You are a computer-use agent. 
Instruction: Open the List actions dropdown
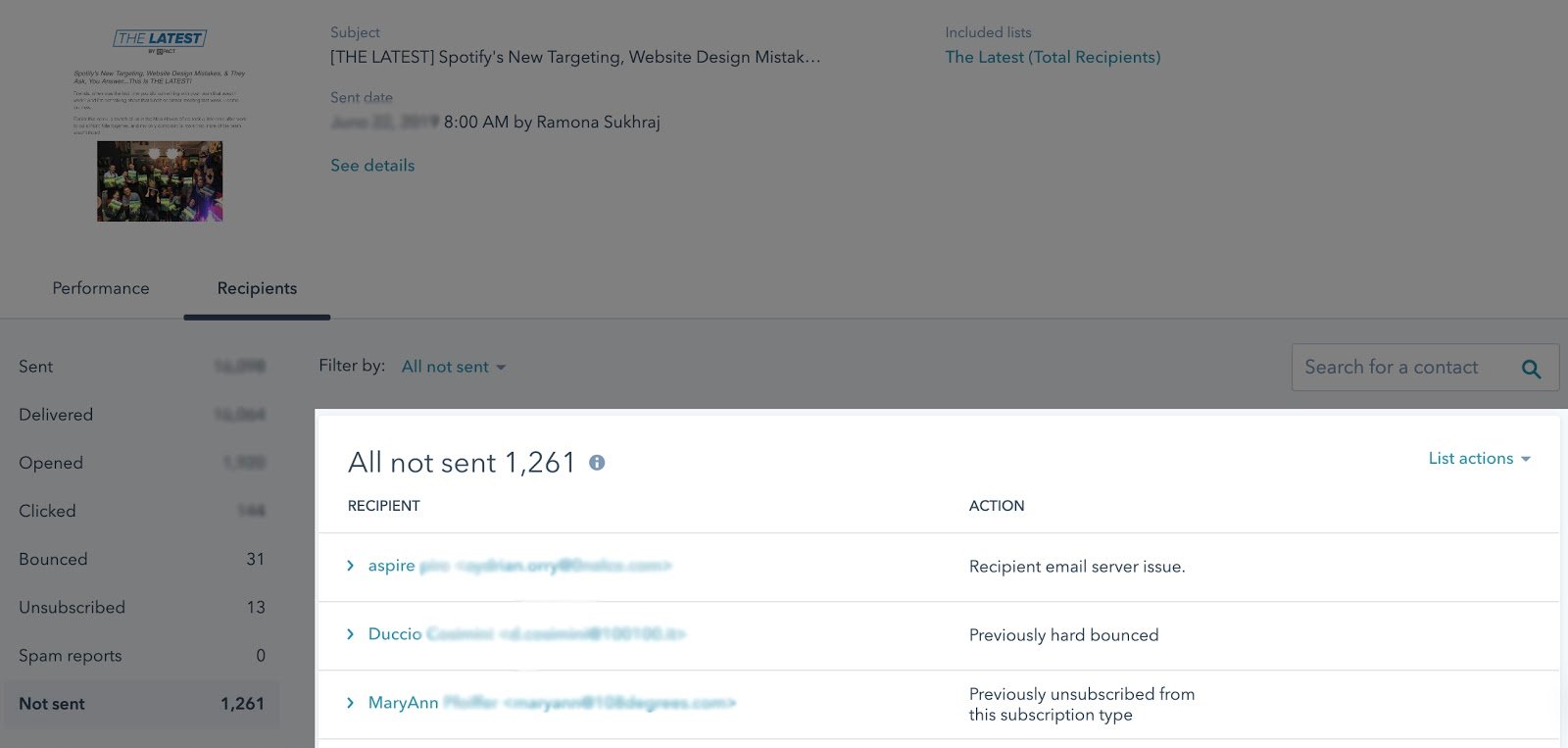[x=1478, y=458]
